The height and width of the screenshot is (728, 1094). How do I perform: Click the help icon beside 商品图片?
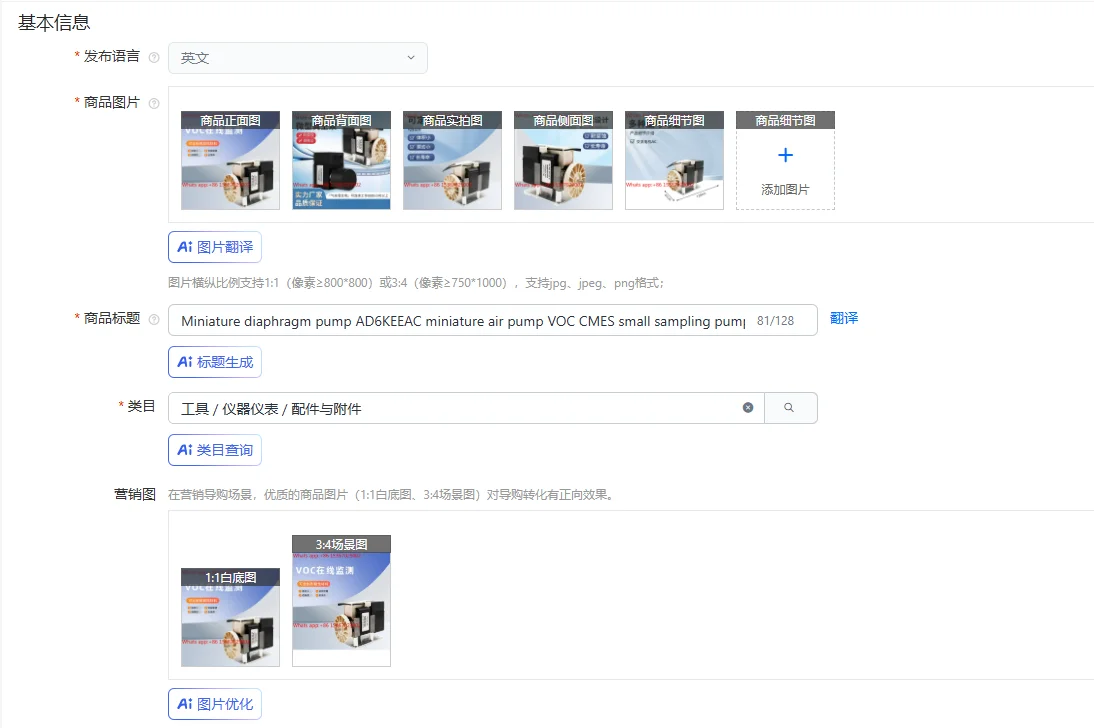154,103
